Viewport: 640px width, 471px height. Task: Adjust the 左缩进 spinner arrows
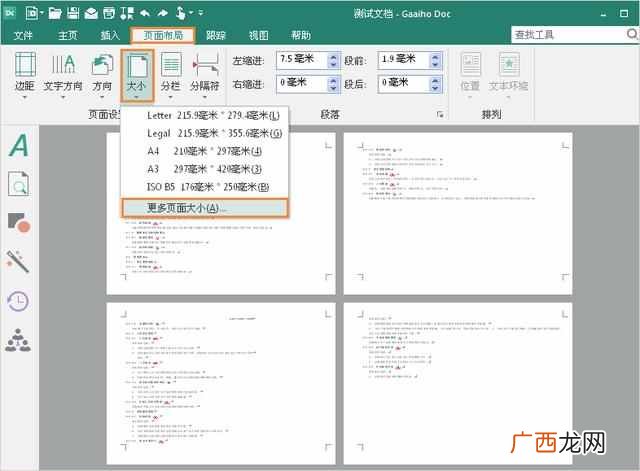[334, 60]
